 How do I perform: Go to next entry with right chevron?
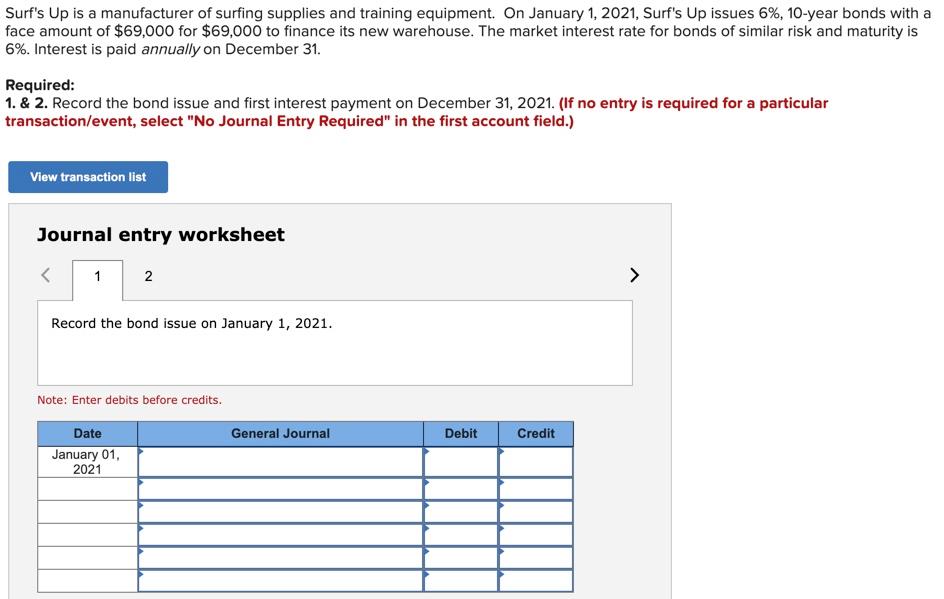click(634, 275)
